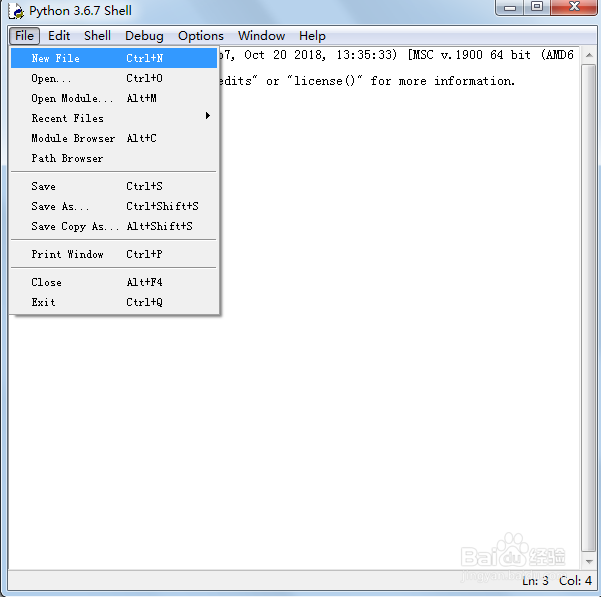The height and width of the screenshot is (597, 601).
Task: Choose Exit to quit IDLE
Action: point(114,302)
